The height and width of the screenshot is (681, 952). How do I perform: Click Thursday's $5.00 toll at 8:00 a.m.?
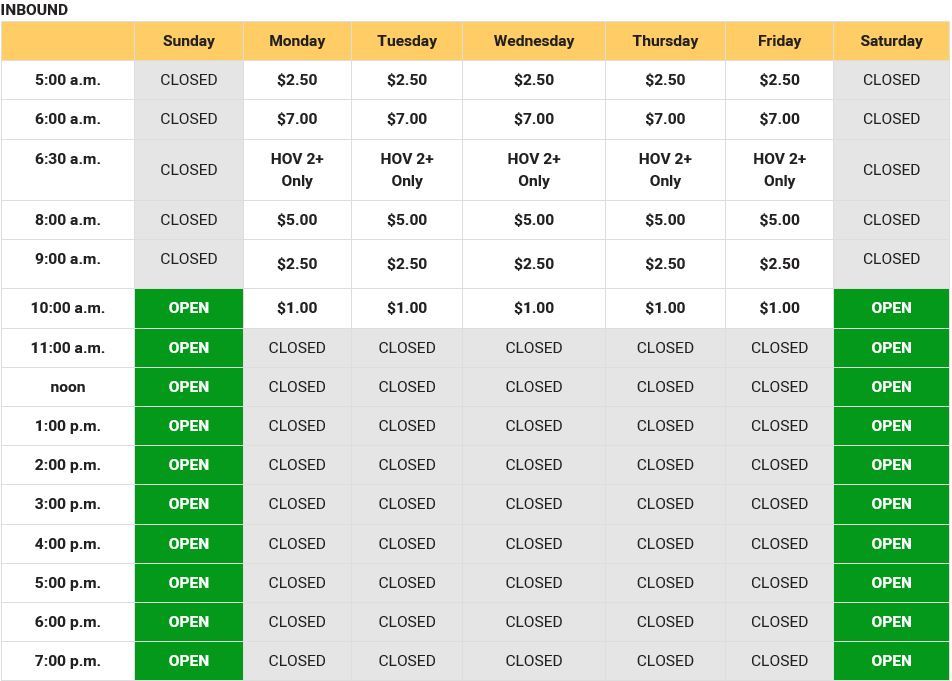pos(665,220)
